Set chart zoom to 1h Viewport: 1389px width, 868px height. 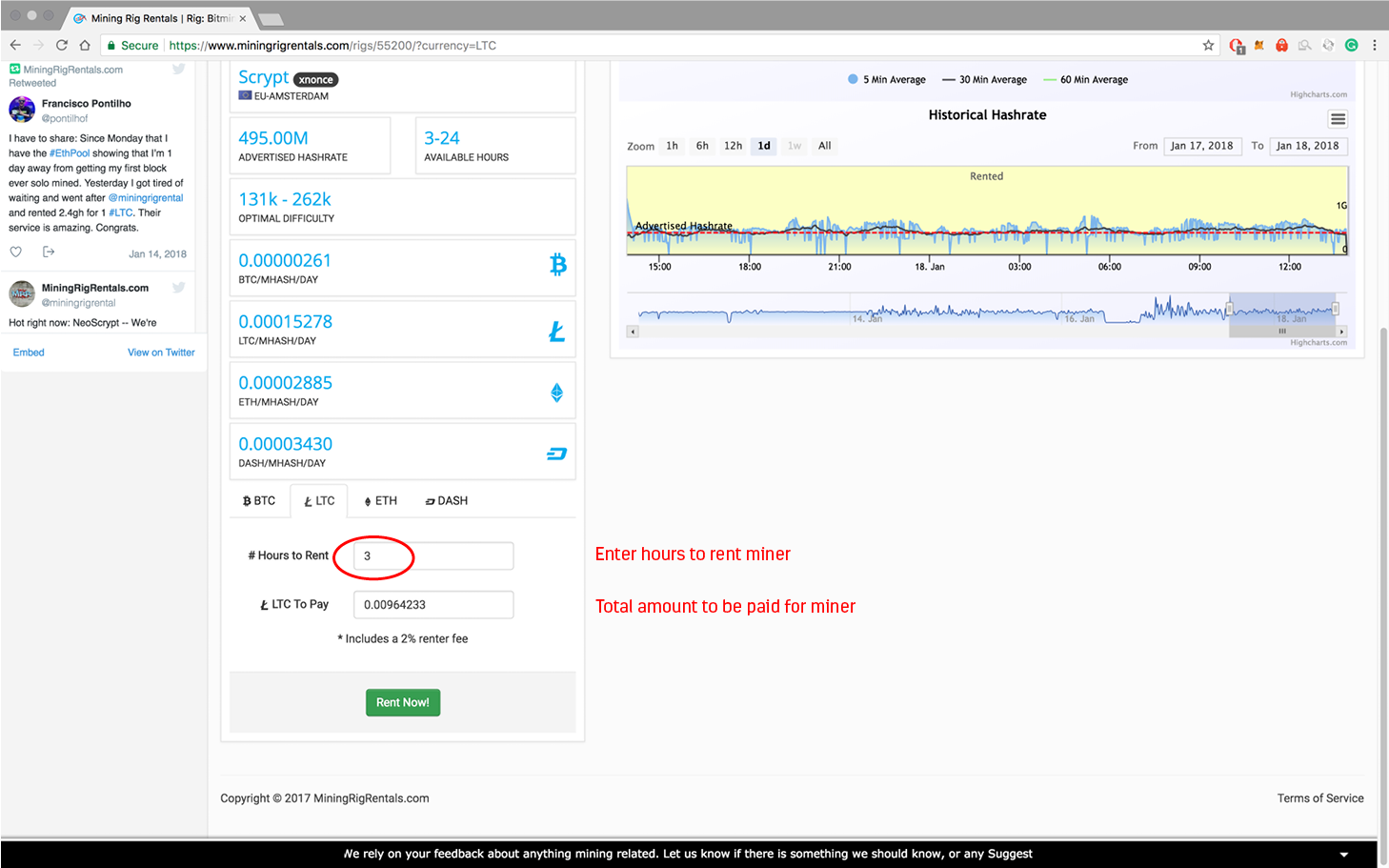click(x=672, y=146)
